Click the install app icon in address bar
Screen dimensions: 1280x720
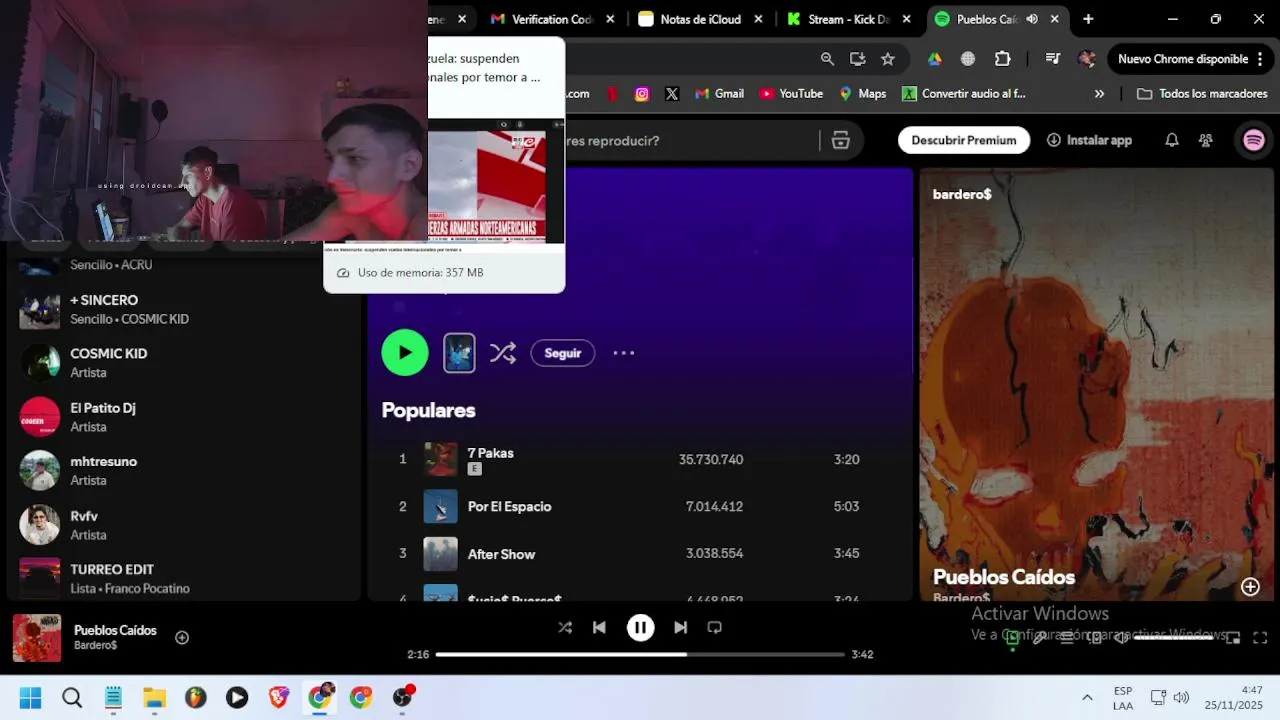(x=857, y=59)
